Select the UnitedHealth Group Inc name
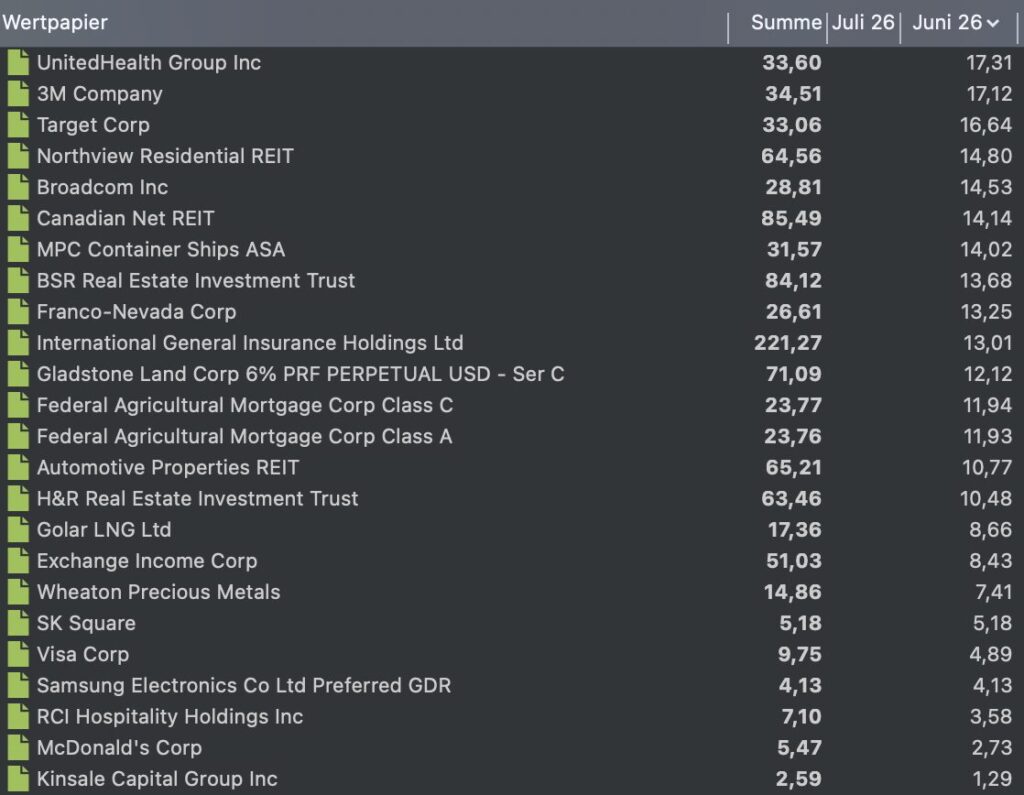1024x795 pixels. pos(149,63)
